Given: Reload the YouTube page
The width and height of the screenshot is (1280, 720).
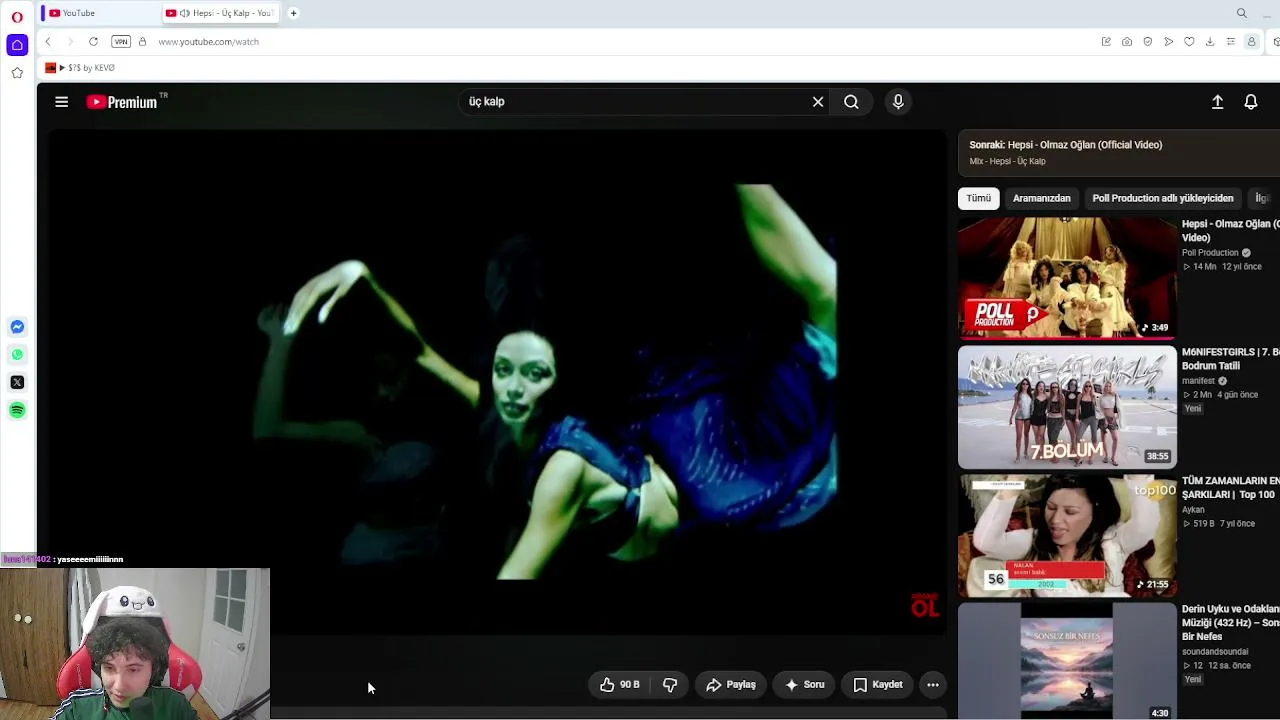Looking at the screenshot, I should (x=93, y=42).
